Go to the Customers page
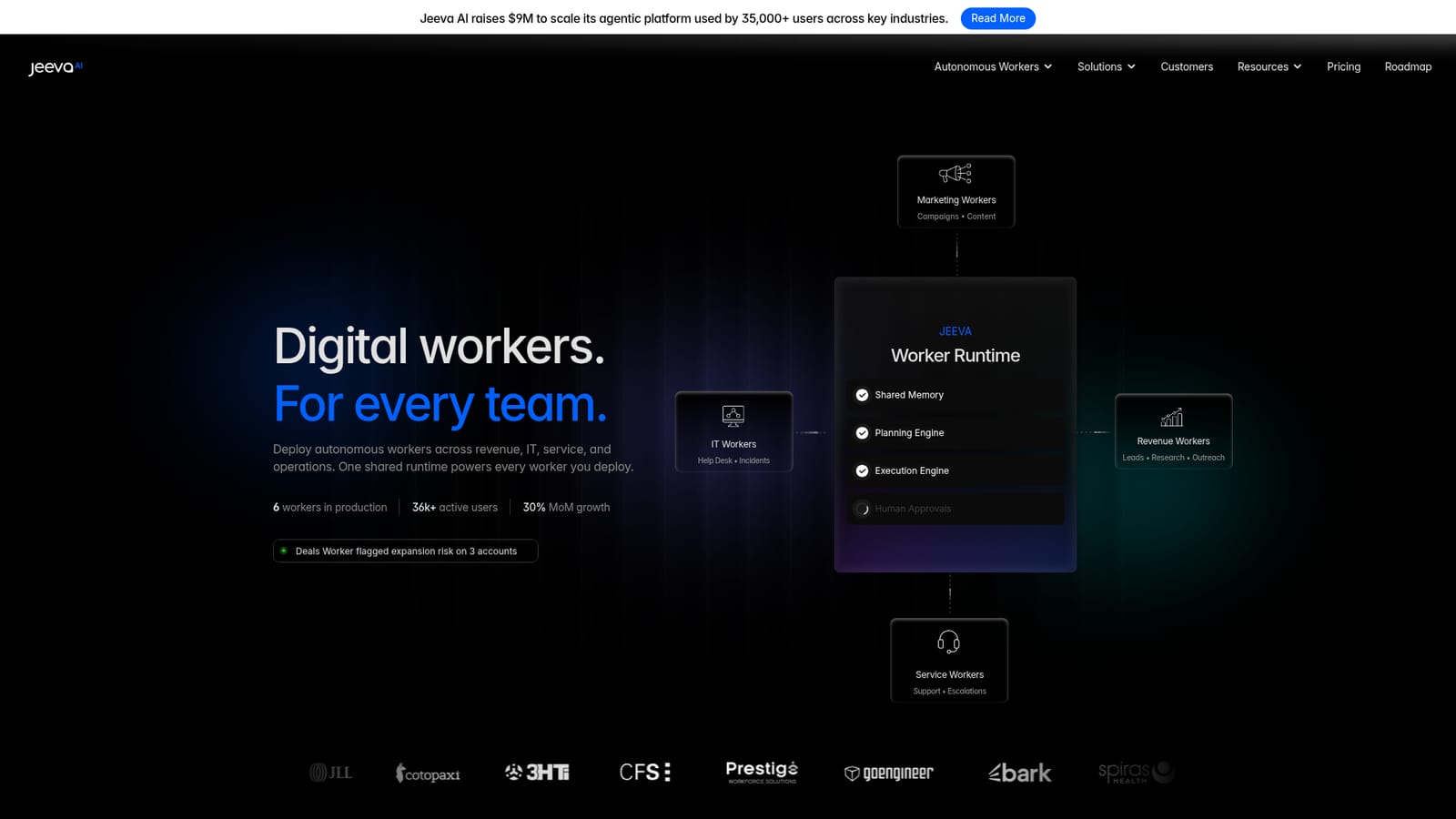This screenshot has width=1456, height=819. point(1187,66)
